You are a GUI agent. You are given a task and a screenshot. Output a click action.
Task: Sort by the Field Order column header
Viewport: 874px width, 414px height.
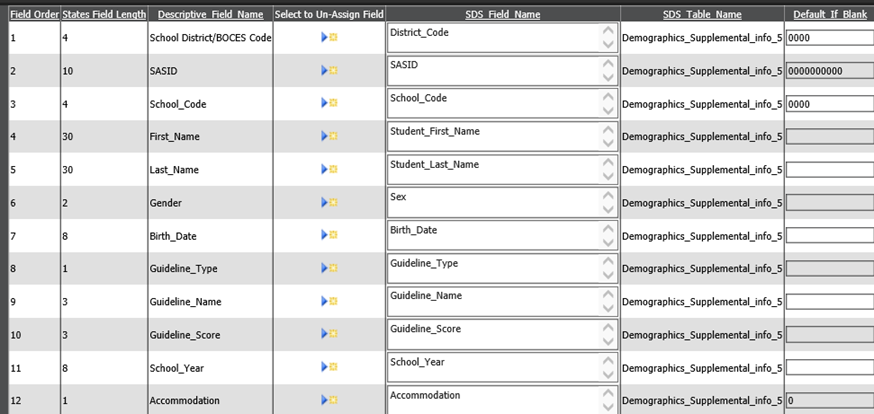(x=32, y=15)
